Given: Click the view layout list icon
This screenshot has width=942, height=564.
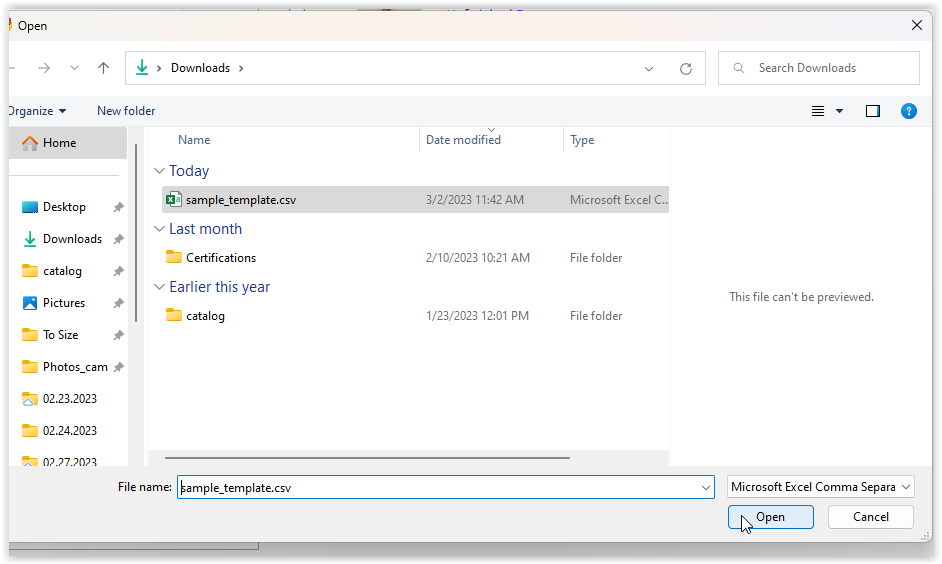Looking at the screenshot, I should click(x=818, y=111).
